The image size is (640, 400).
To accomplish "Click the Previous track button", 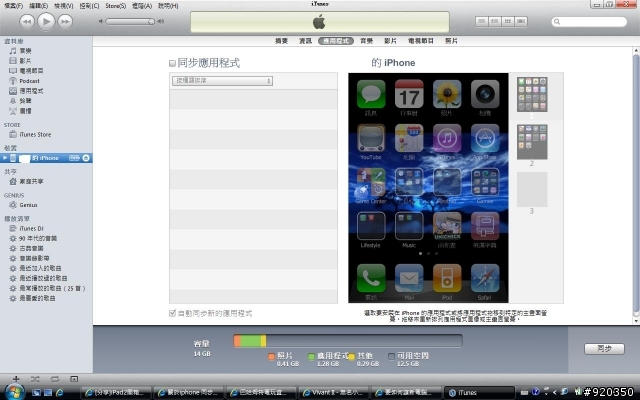I will (x=27, y=21).
